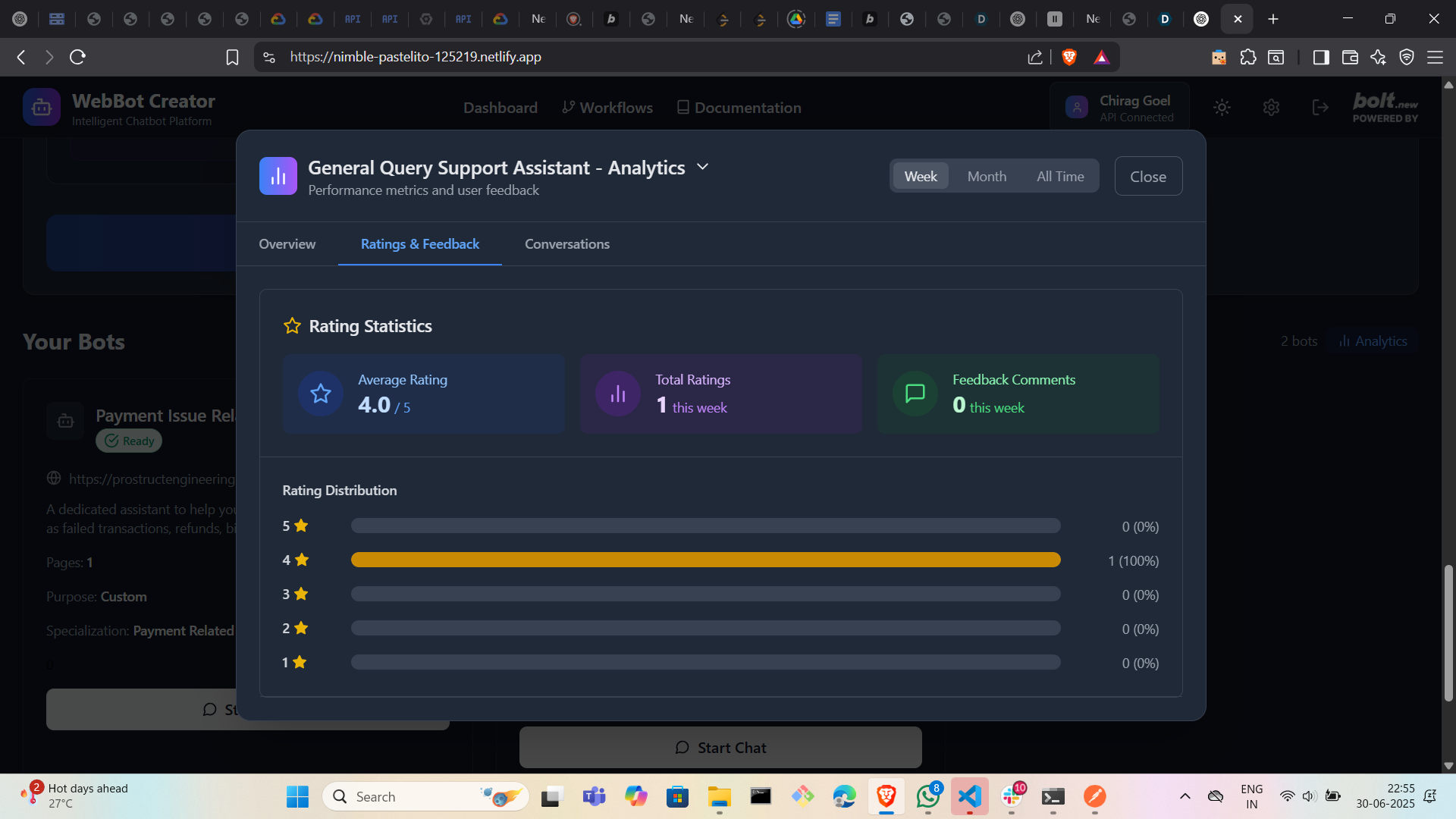Toggle light/dark theme sun icon

pos(1222,108)
